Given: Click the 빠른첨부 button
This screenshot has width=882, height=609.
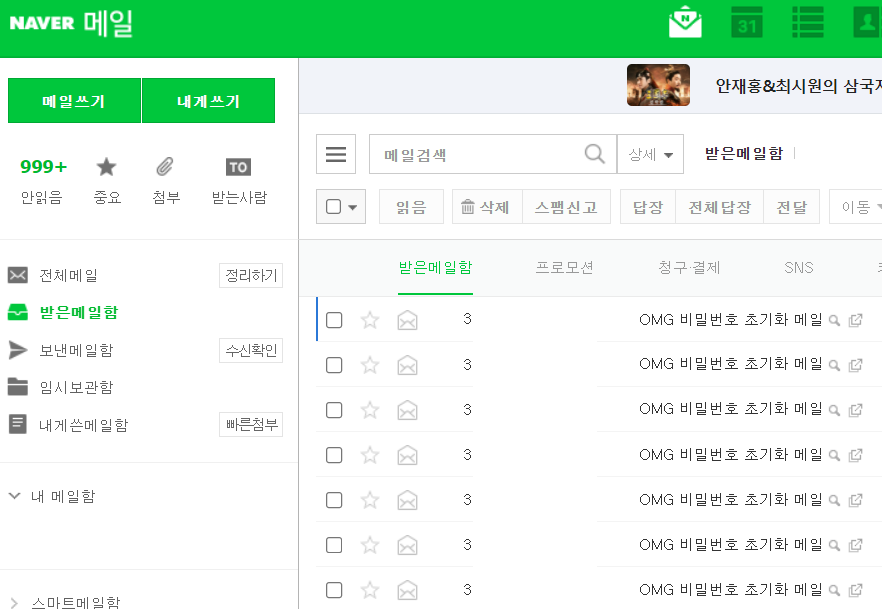Looking at the screenshot, I should pos(251,425).
